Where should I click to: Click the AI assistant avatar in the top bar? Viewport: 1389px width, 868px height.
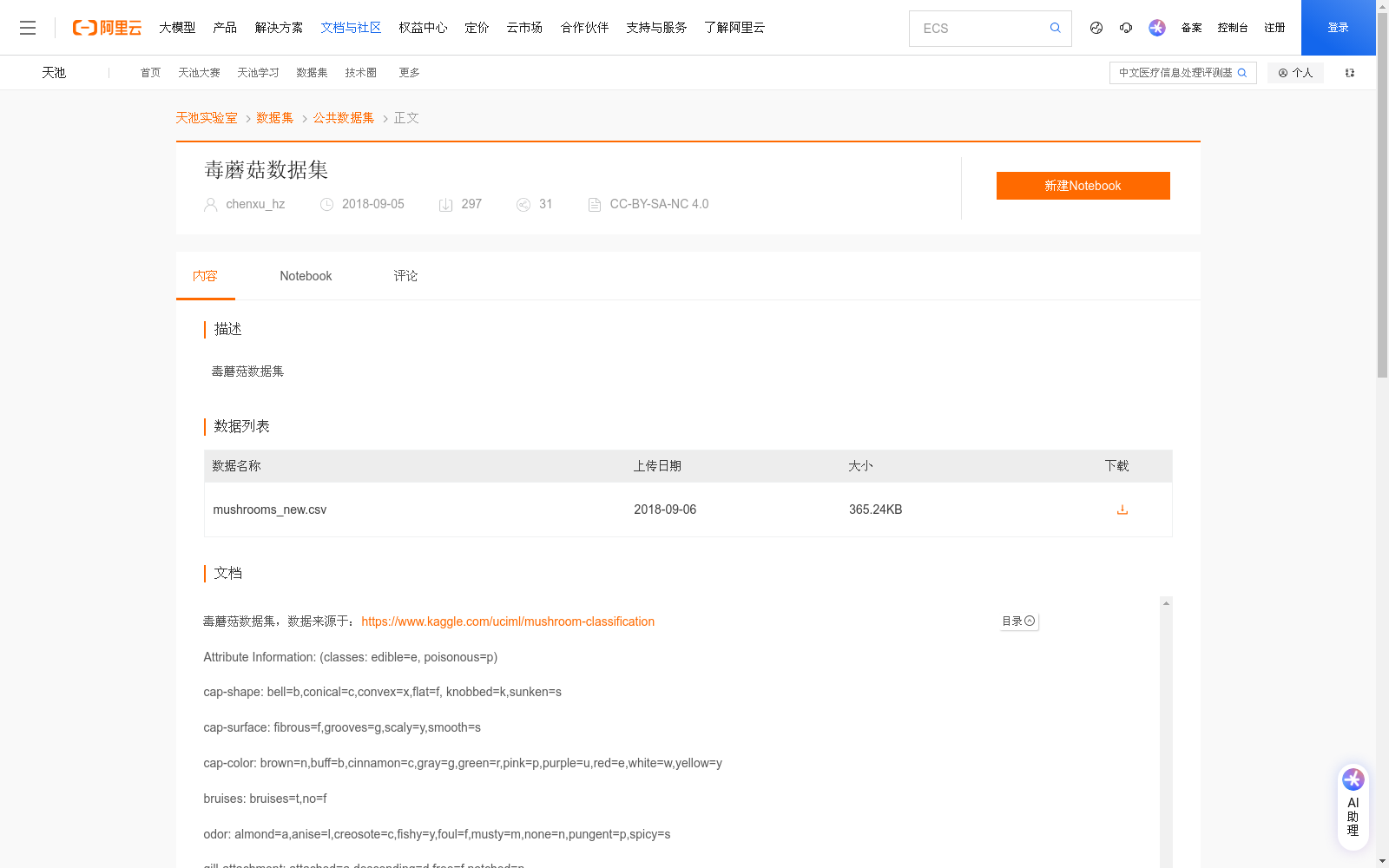1156,28
